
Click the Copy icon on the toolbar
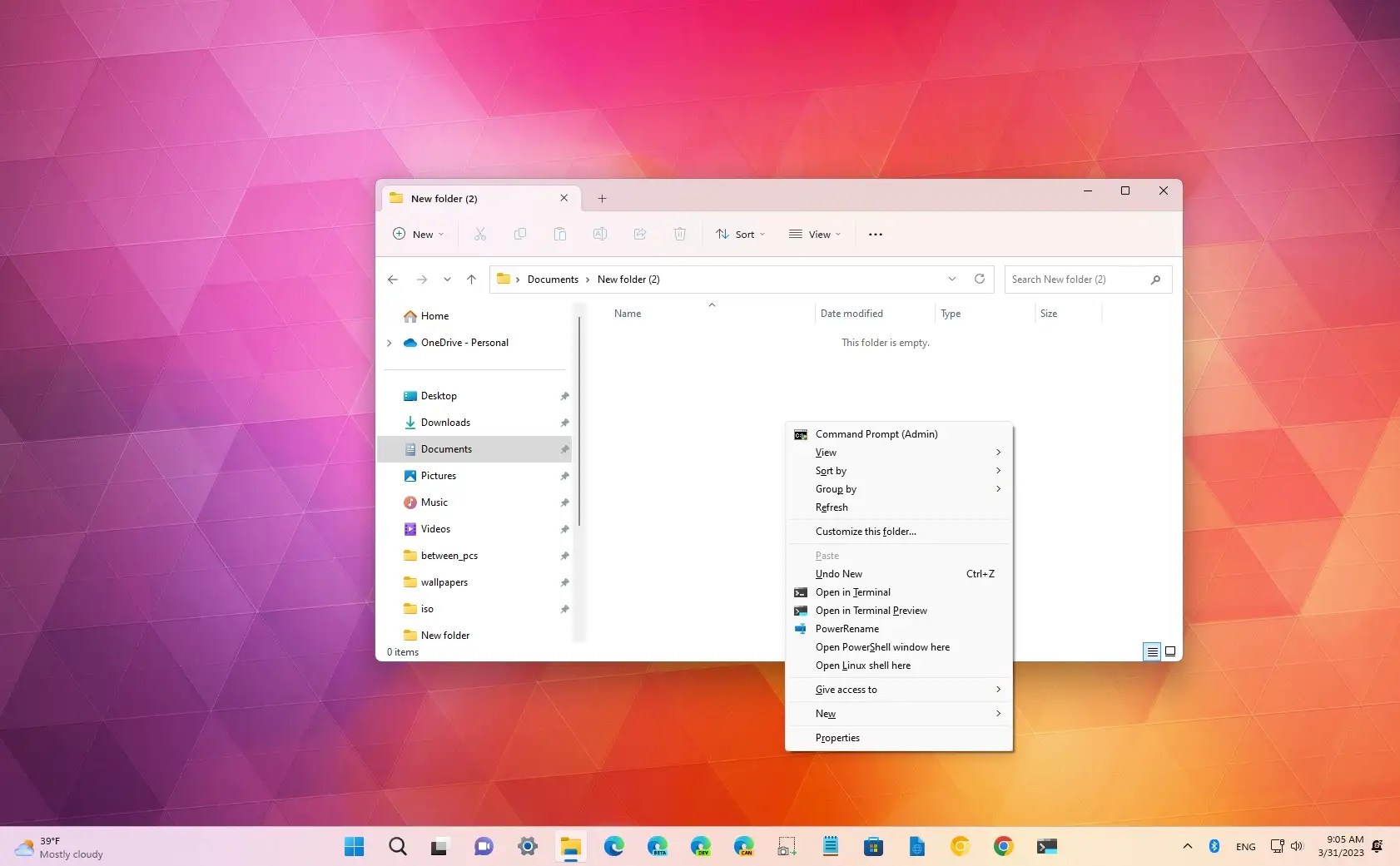520,234
